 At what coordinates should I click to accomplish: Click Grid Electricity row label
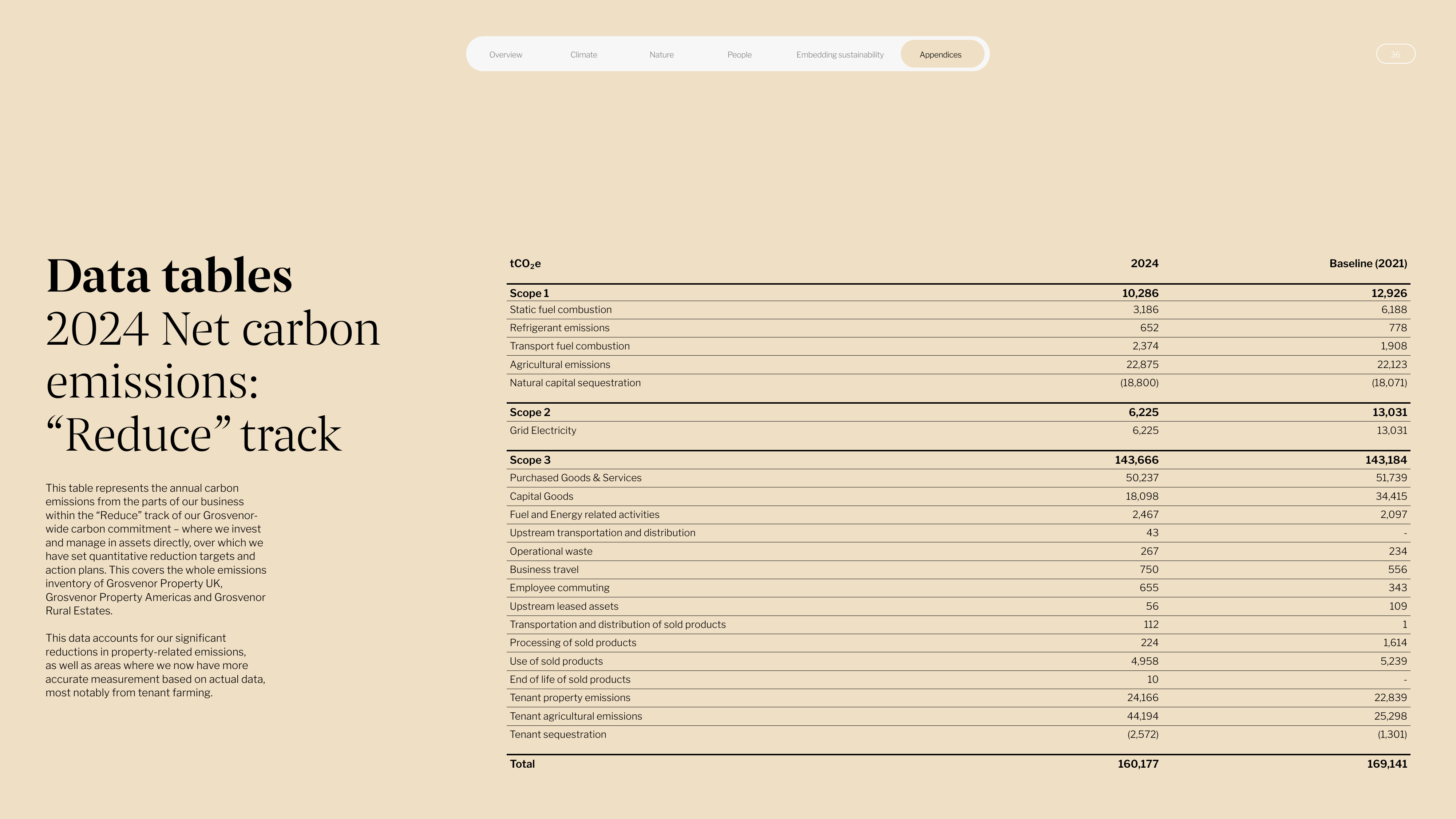(543, 431)
